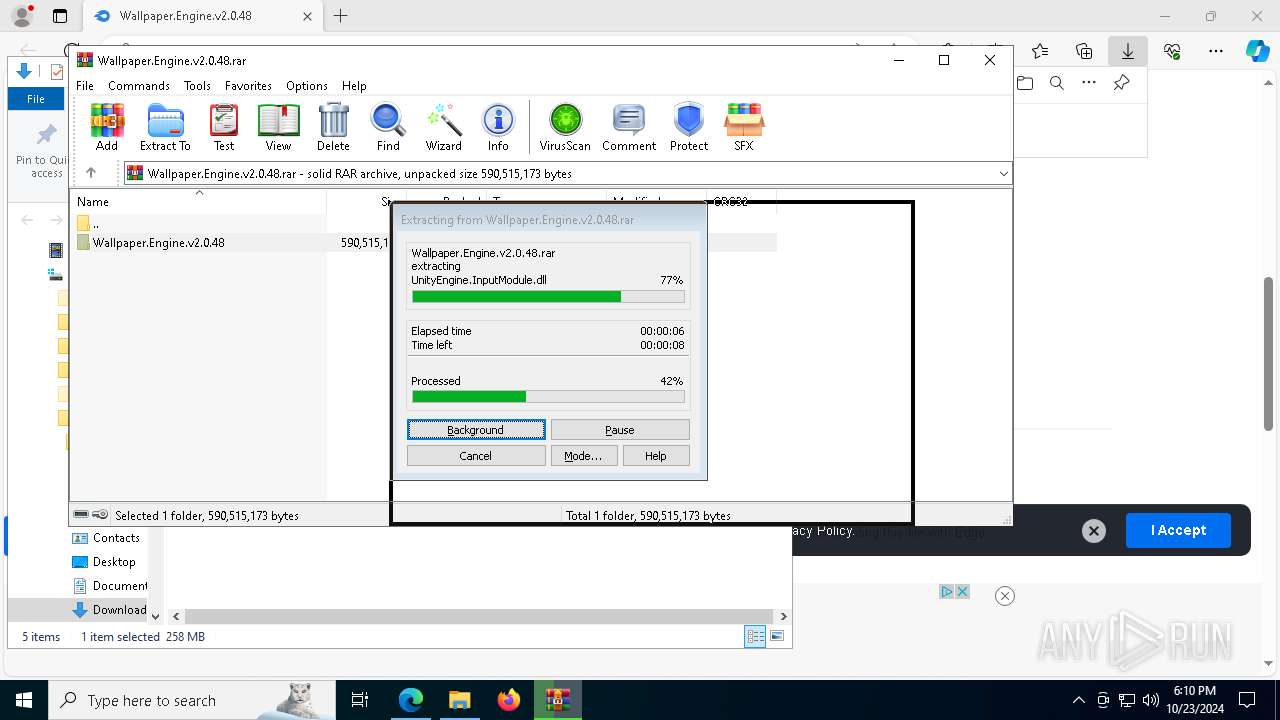Switch Explorer to large icons view
Image resolution: width=1280 pixels, height=720 pixels.
point(777,637)
